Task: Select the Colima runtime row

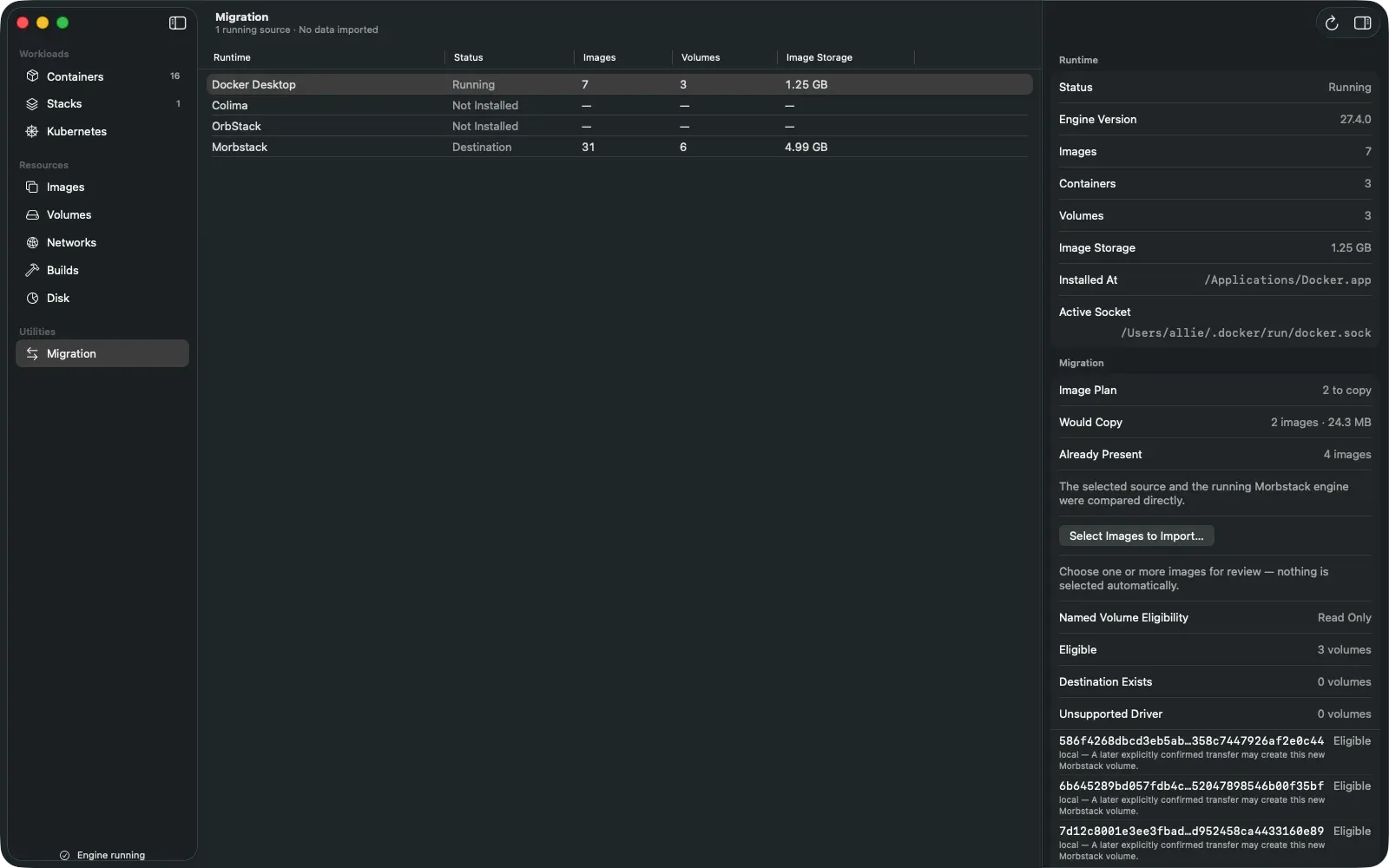Action: coord(619,106)
